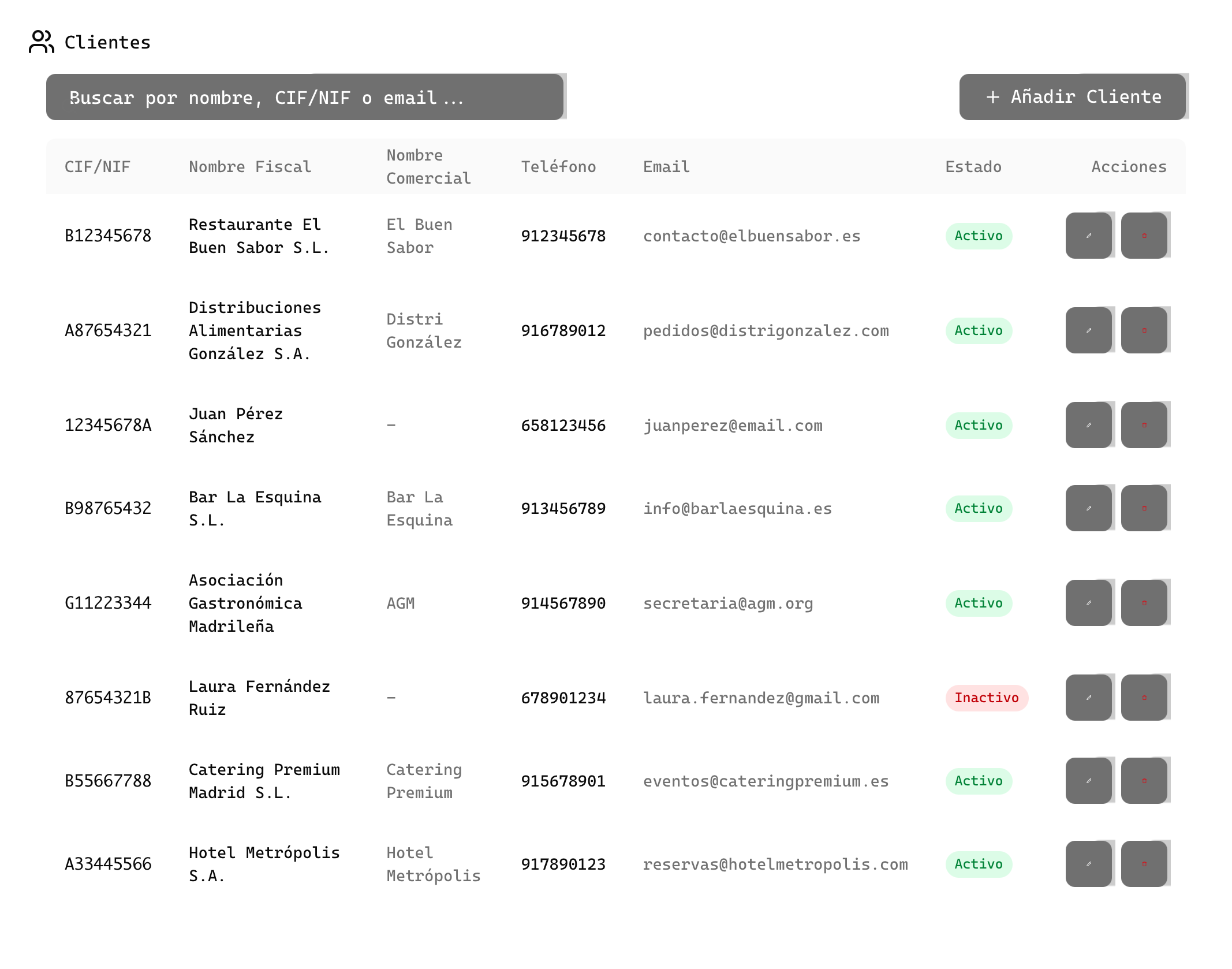The width and height of the screenshot is (1232, 969).
Task: Delete the Asociación Gastronómica Madrileña row
Action: point(1144,603)
